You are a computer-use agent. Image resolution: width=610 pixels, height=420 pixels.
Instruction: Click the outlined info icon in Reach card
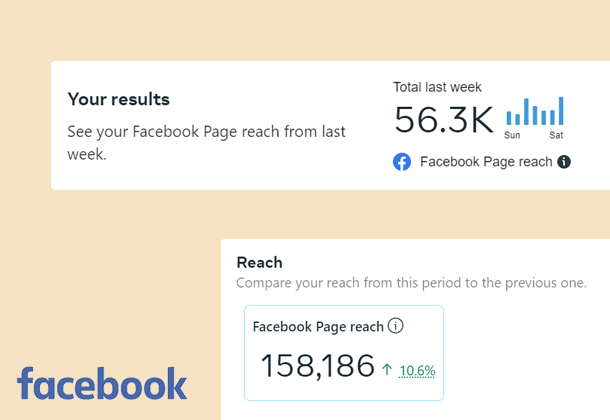(x=396, y=326)
